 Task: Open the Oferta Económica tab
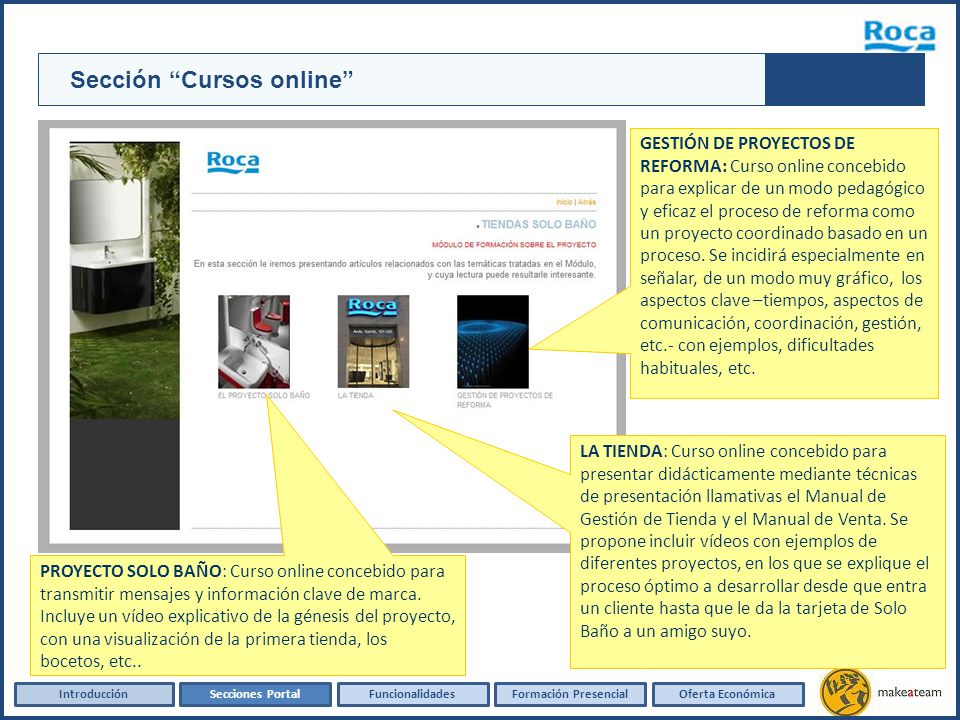point(727,694)
